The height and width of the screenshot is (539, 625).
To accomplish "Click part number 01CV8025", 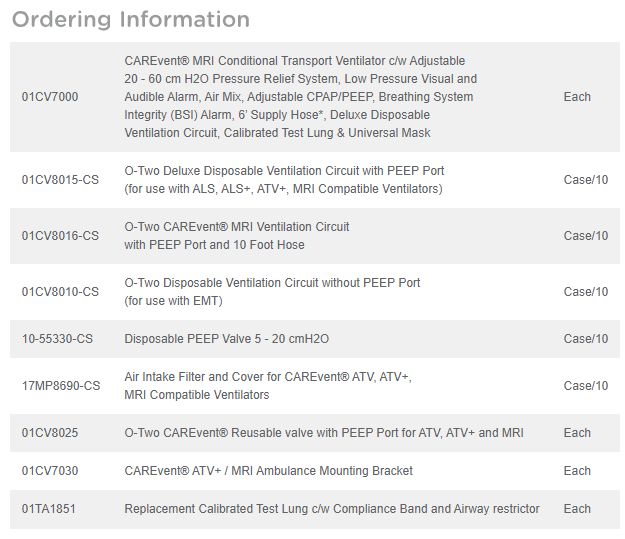I will 50,433.
